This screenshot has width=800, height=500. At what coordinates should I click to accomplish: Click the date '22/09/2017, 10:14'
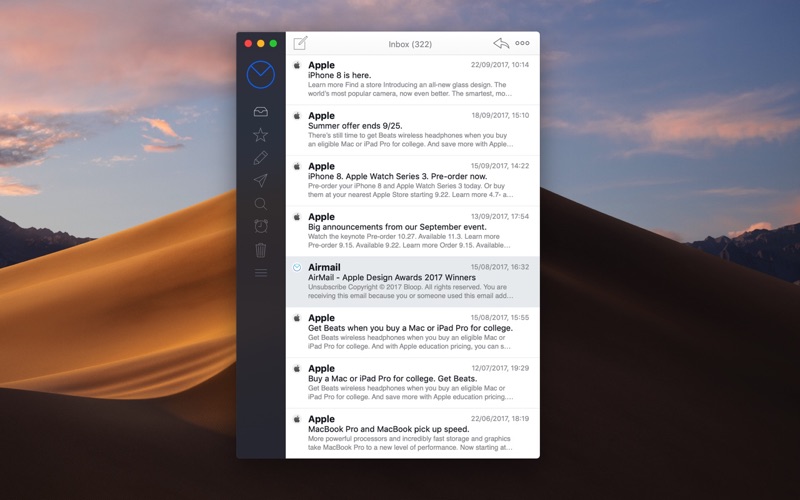coord(499,65)
